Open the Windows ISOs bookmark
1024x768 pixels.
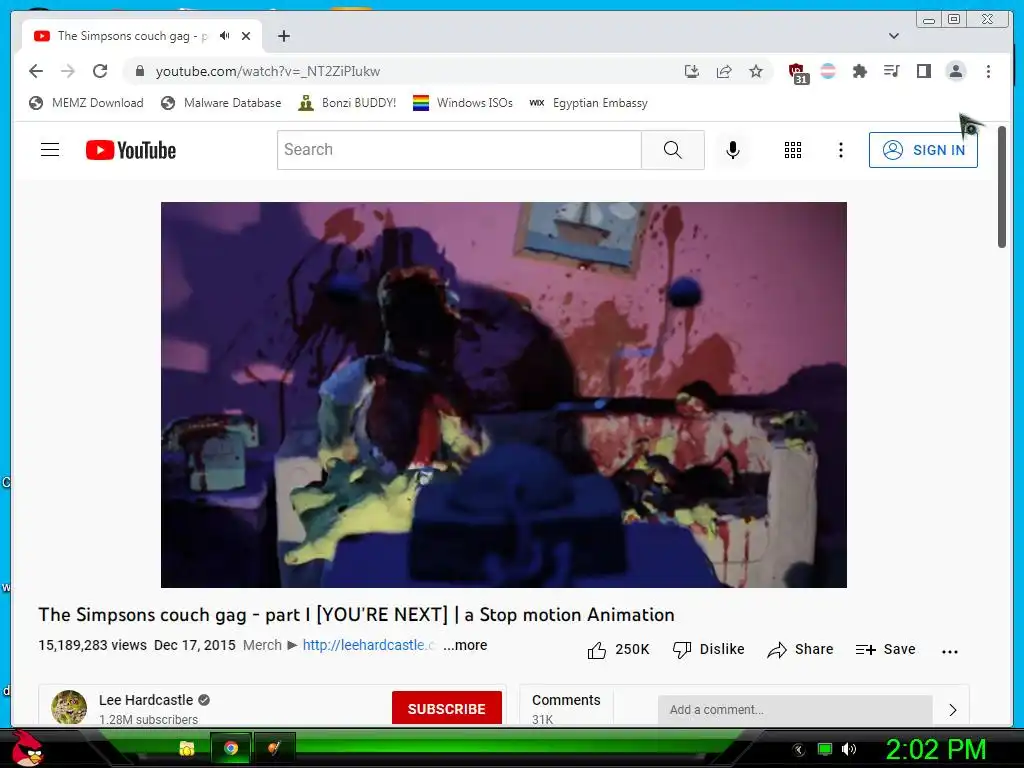(462, 103)
